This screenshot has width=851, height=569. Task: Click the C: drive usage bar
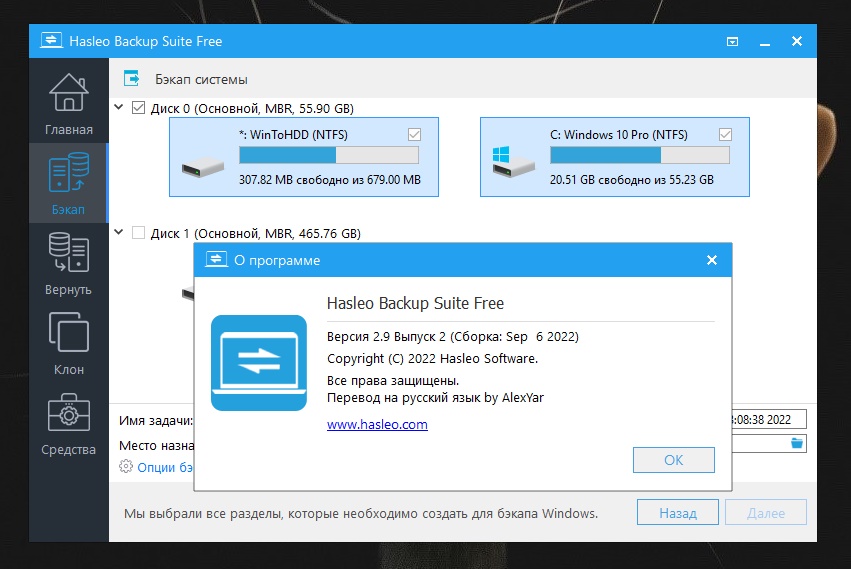click(x=640, y=155)
